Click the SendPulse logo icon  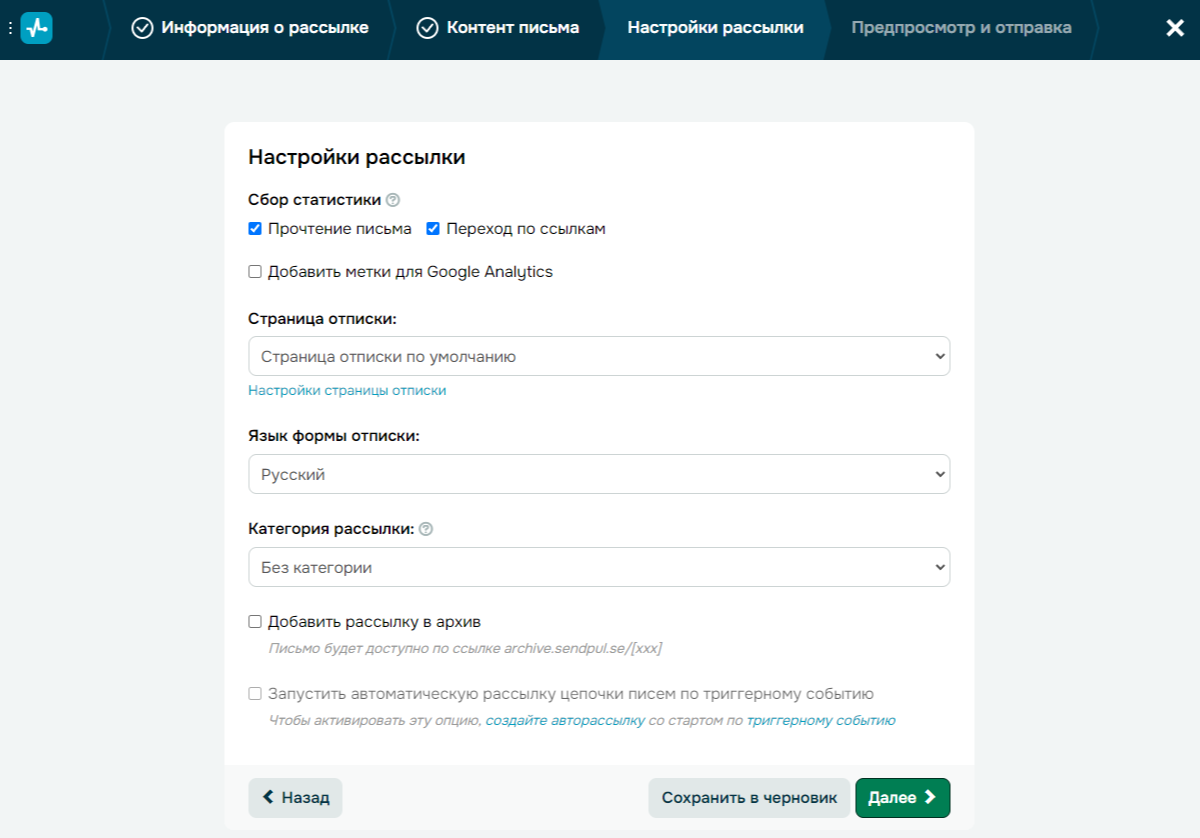[36, 28]
